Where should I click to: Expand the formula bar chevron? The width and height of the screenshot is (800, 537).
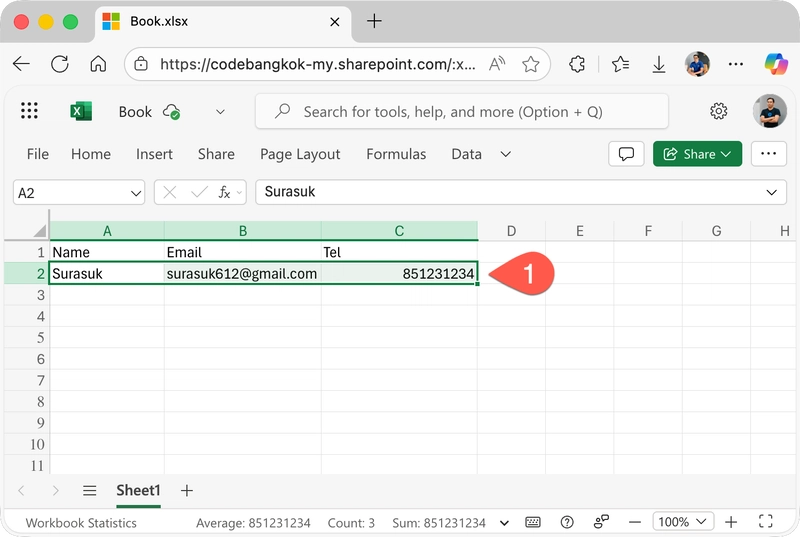click(x=772, y=192)
